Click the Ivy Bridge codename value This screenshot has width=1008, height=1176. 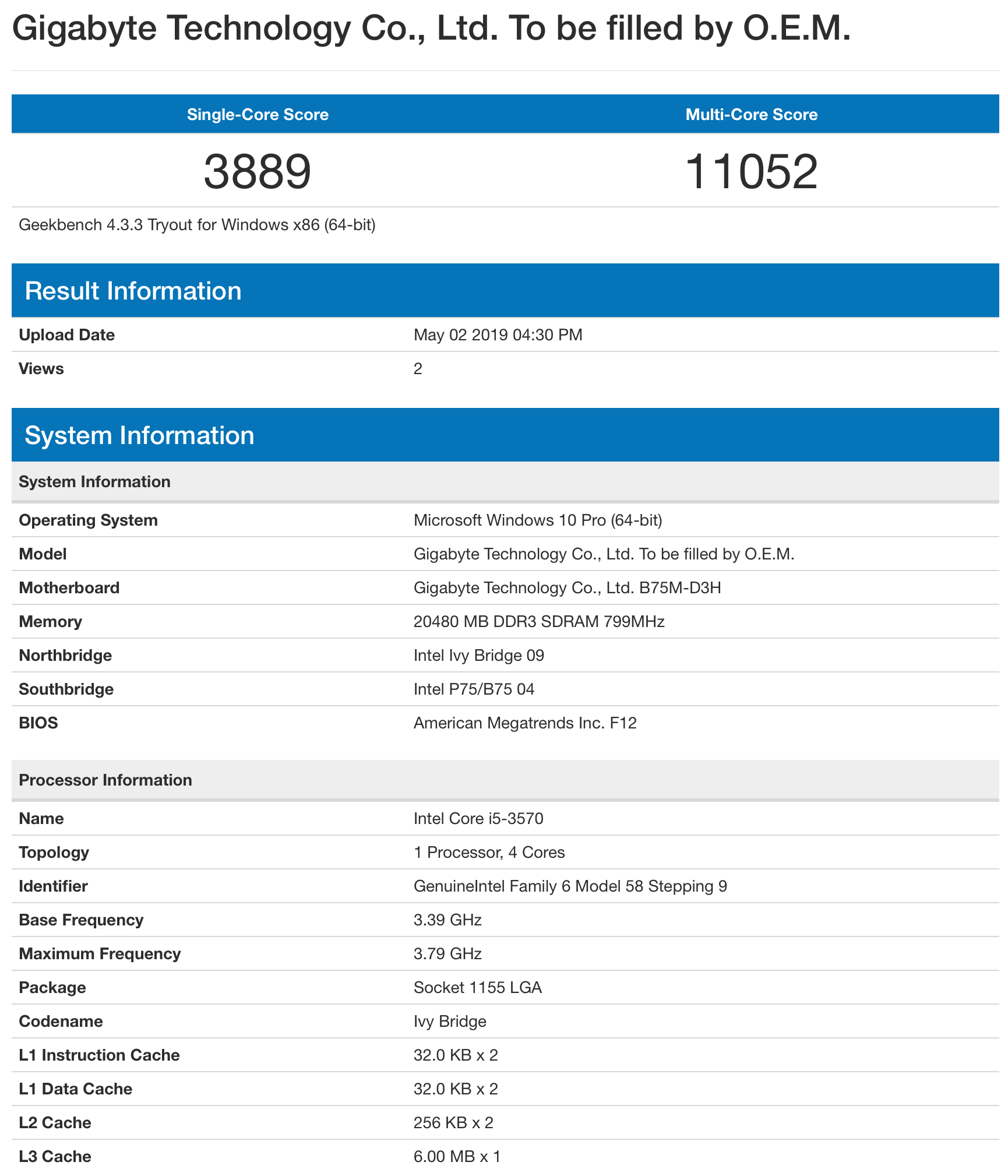tap(450, 1022)
